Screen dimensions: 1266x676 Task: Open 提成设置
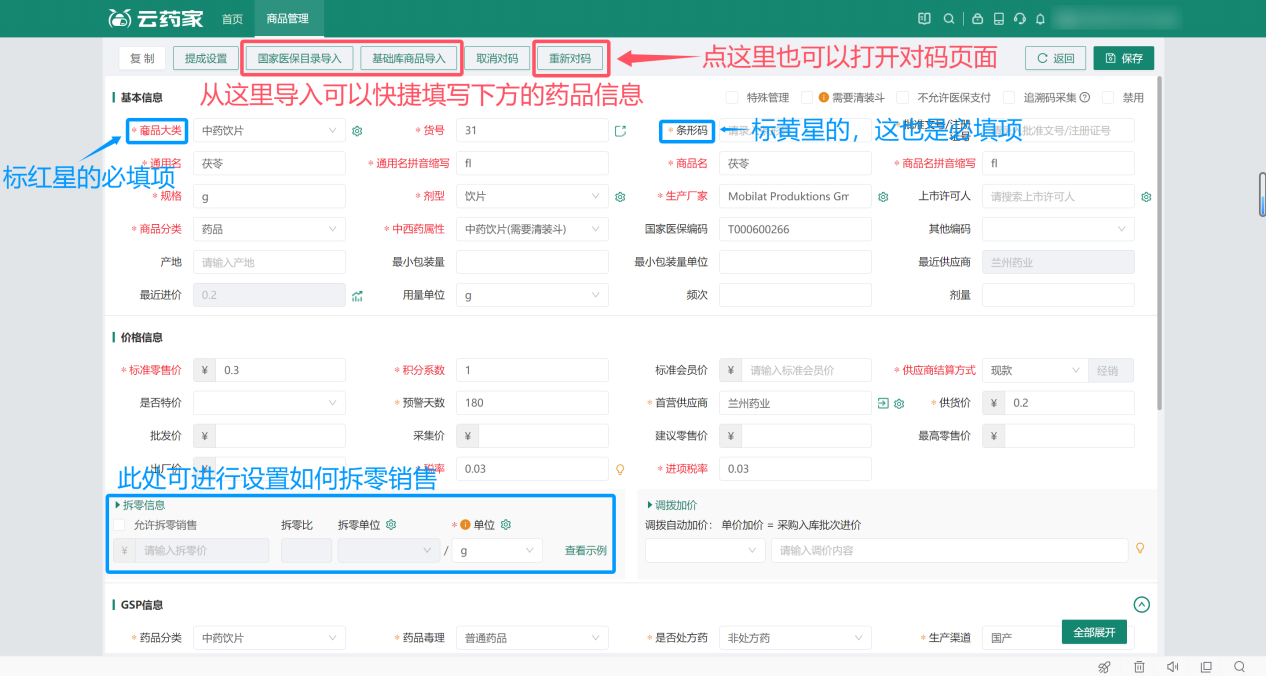206,59
